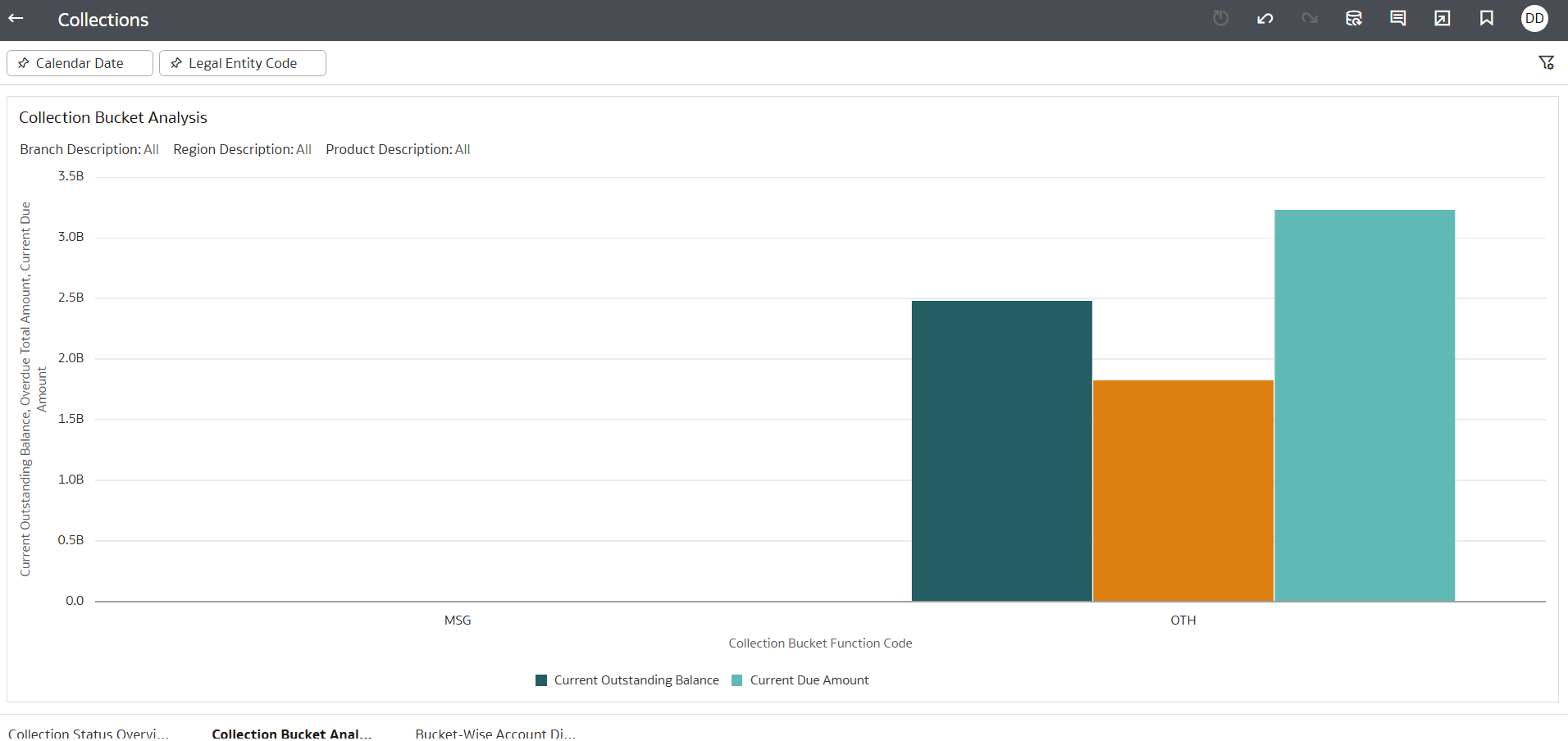Select the light teal bar for OTH

click(1364, 405)
